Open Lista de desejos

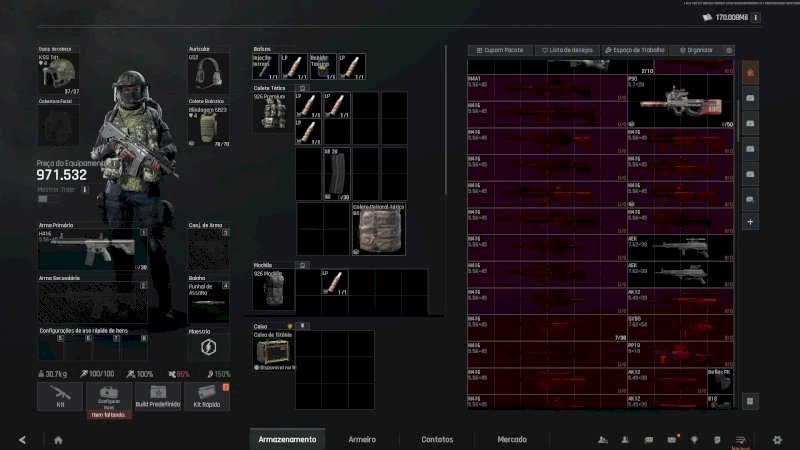tap(567, 50)
